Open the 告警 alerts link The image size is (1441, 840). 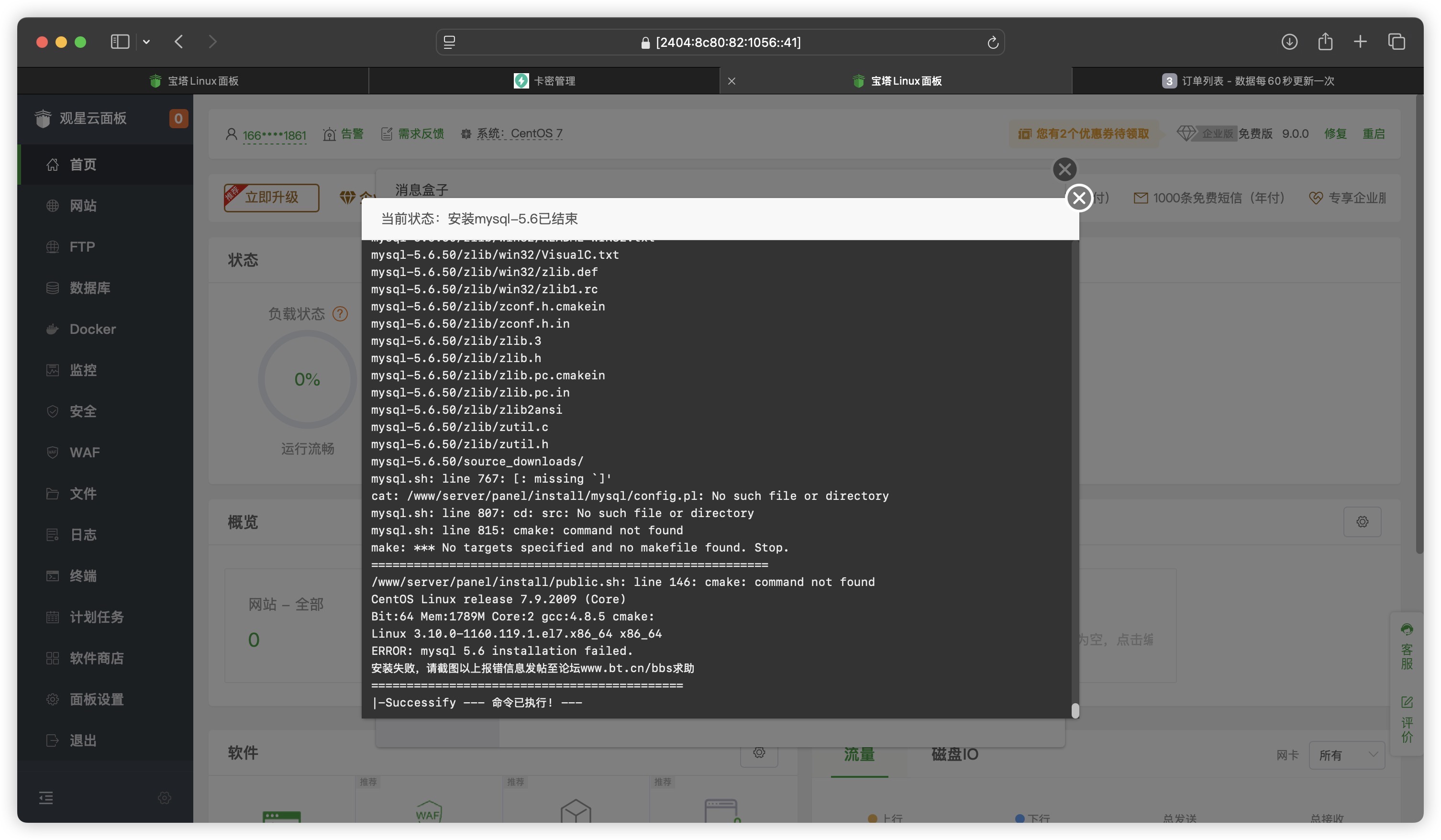click(343, 134)
